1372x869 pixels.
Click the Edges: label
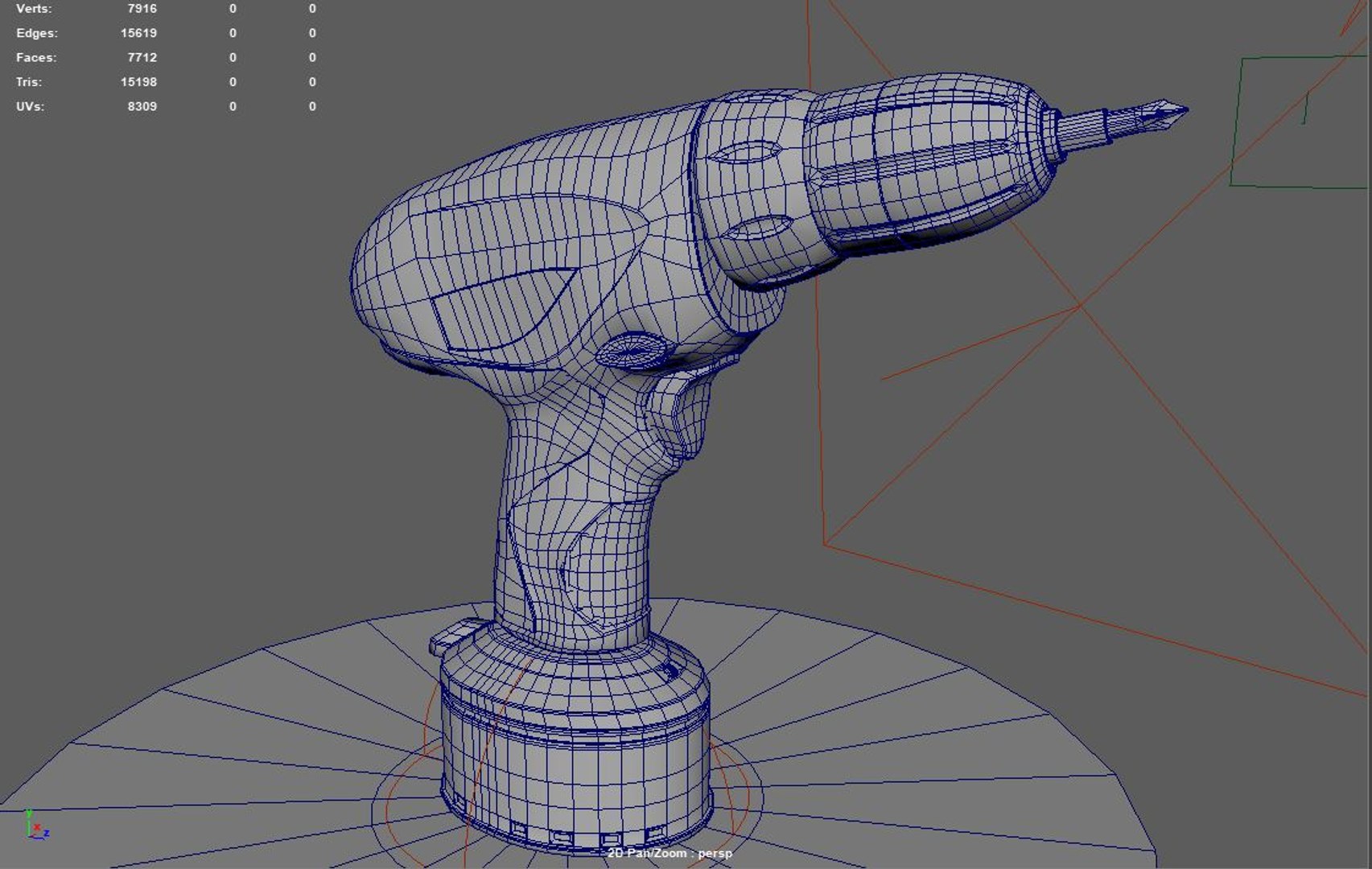[x=37, y=33]
